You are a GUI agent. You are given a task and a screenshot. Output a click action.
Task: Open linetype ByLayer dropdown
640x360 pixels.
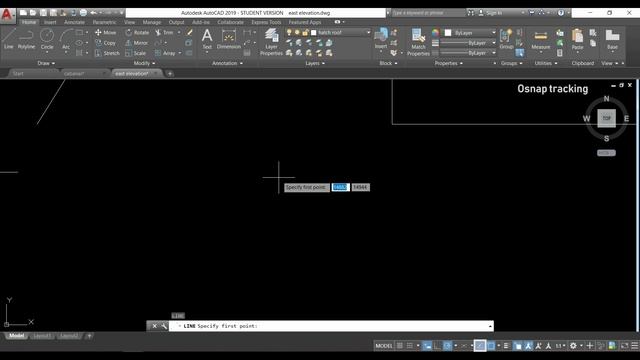[469, 53]
